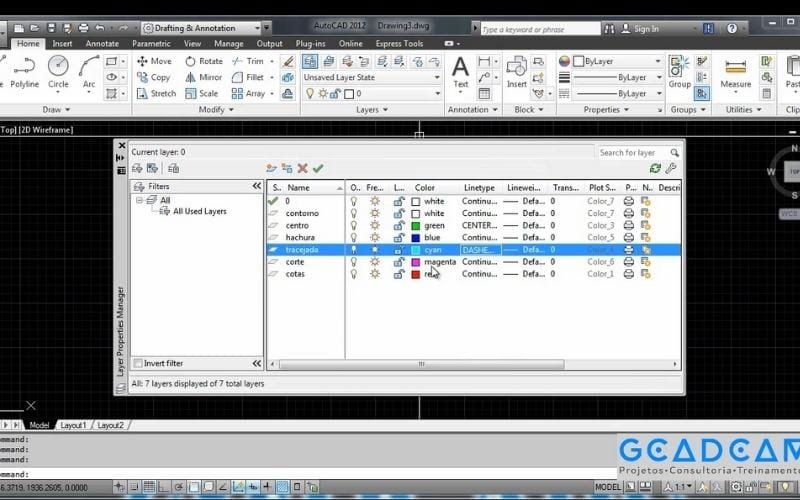Turn off layer 0 lightbulb

[x=354, y=202]
